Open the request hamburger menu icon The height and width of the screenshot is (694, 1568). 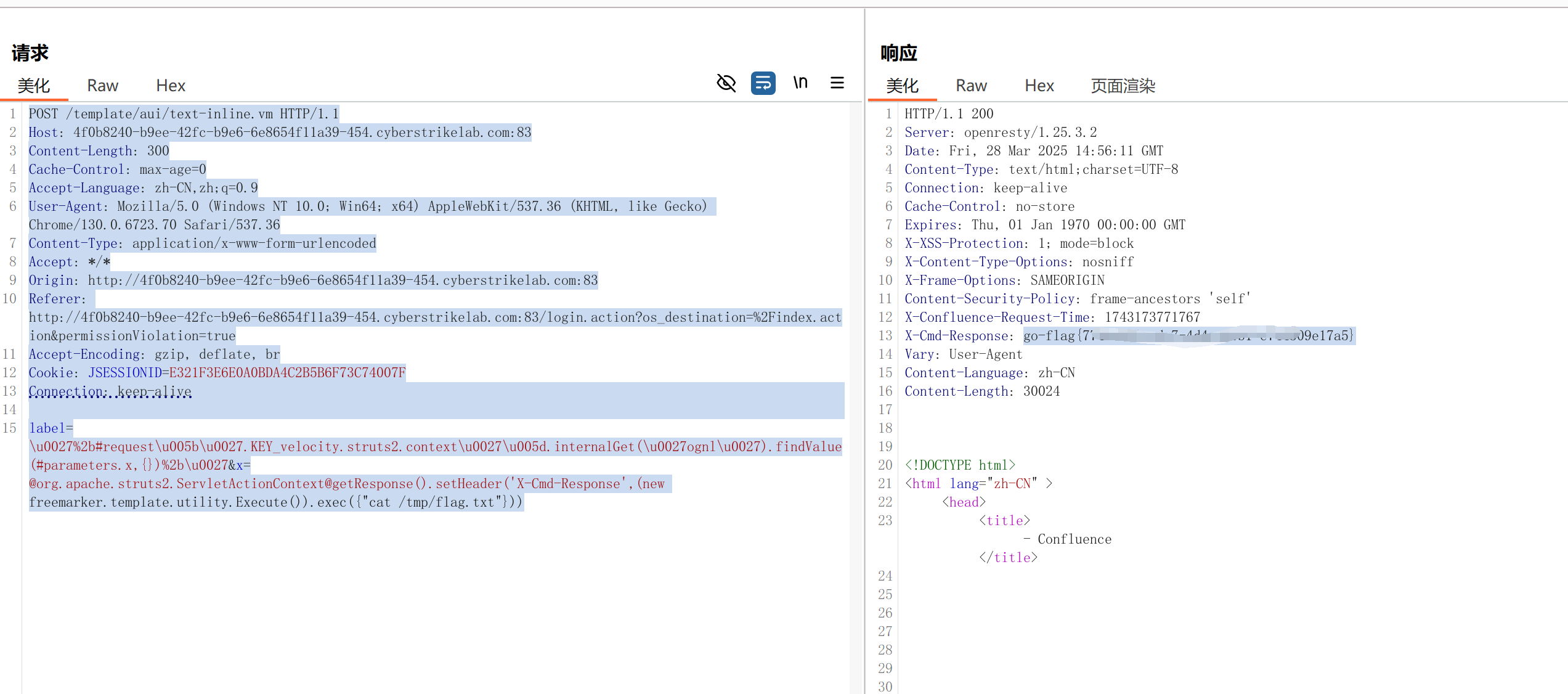tap(837, 83)
